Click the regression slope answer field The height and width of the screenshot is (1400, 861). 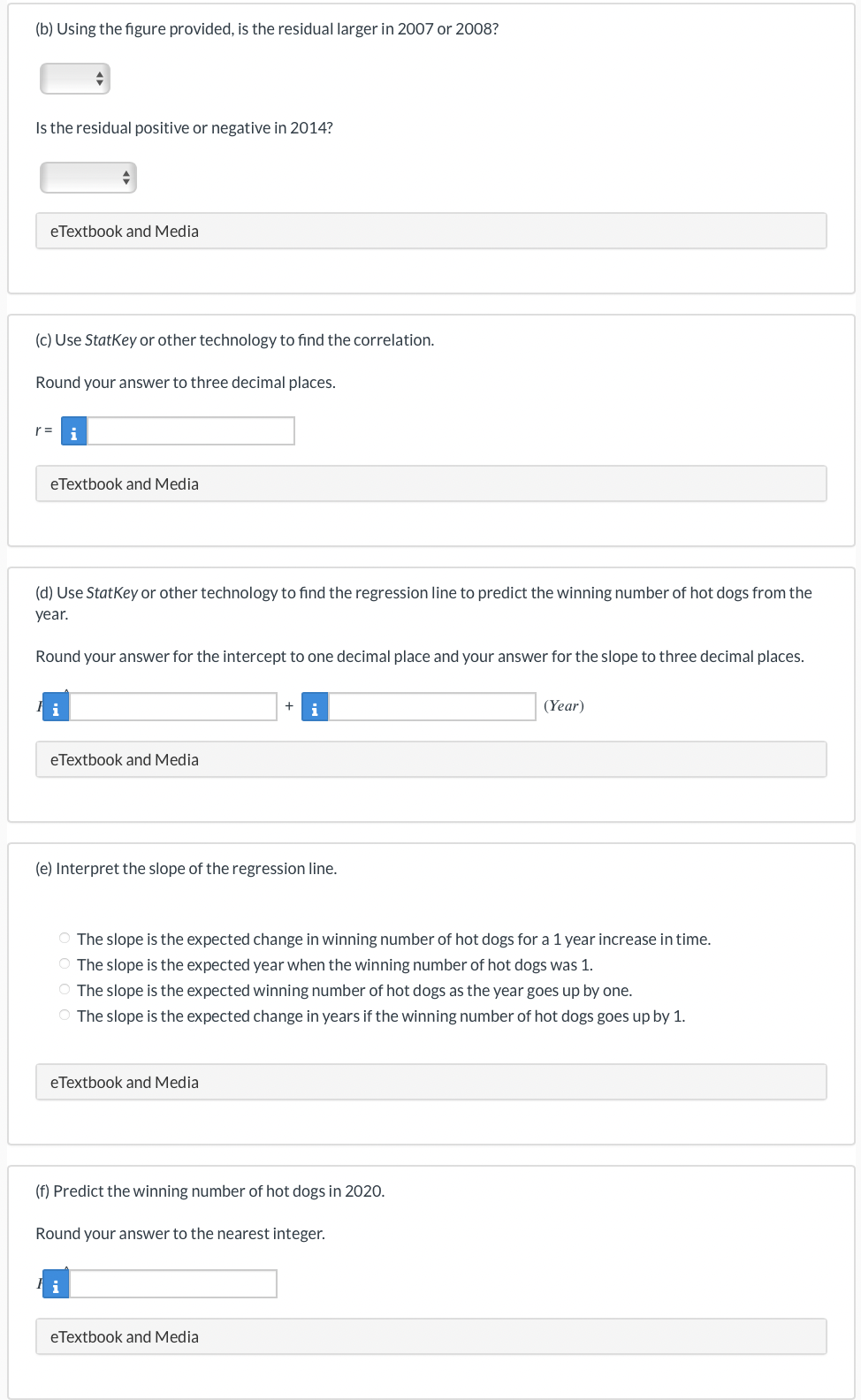(x=432, y=707)
